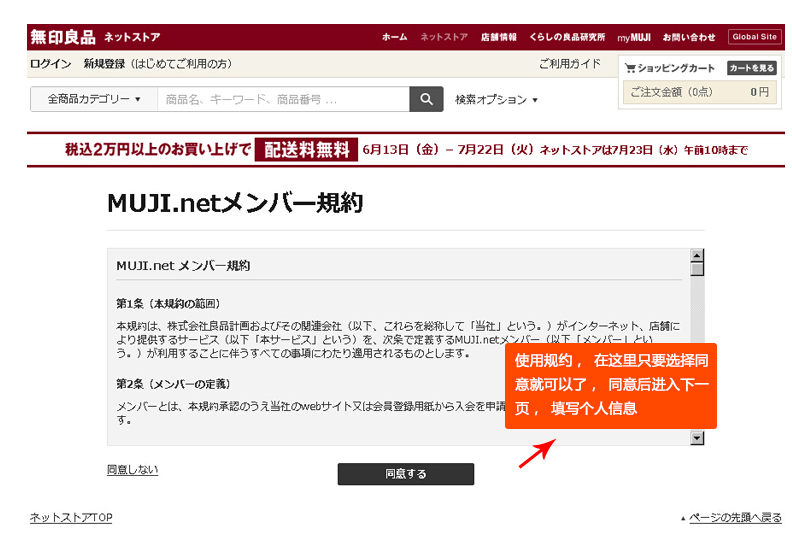Viewport: 792px width, 540px height.
Task: Select ネットストア in the top navigation
Action: 444,37
